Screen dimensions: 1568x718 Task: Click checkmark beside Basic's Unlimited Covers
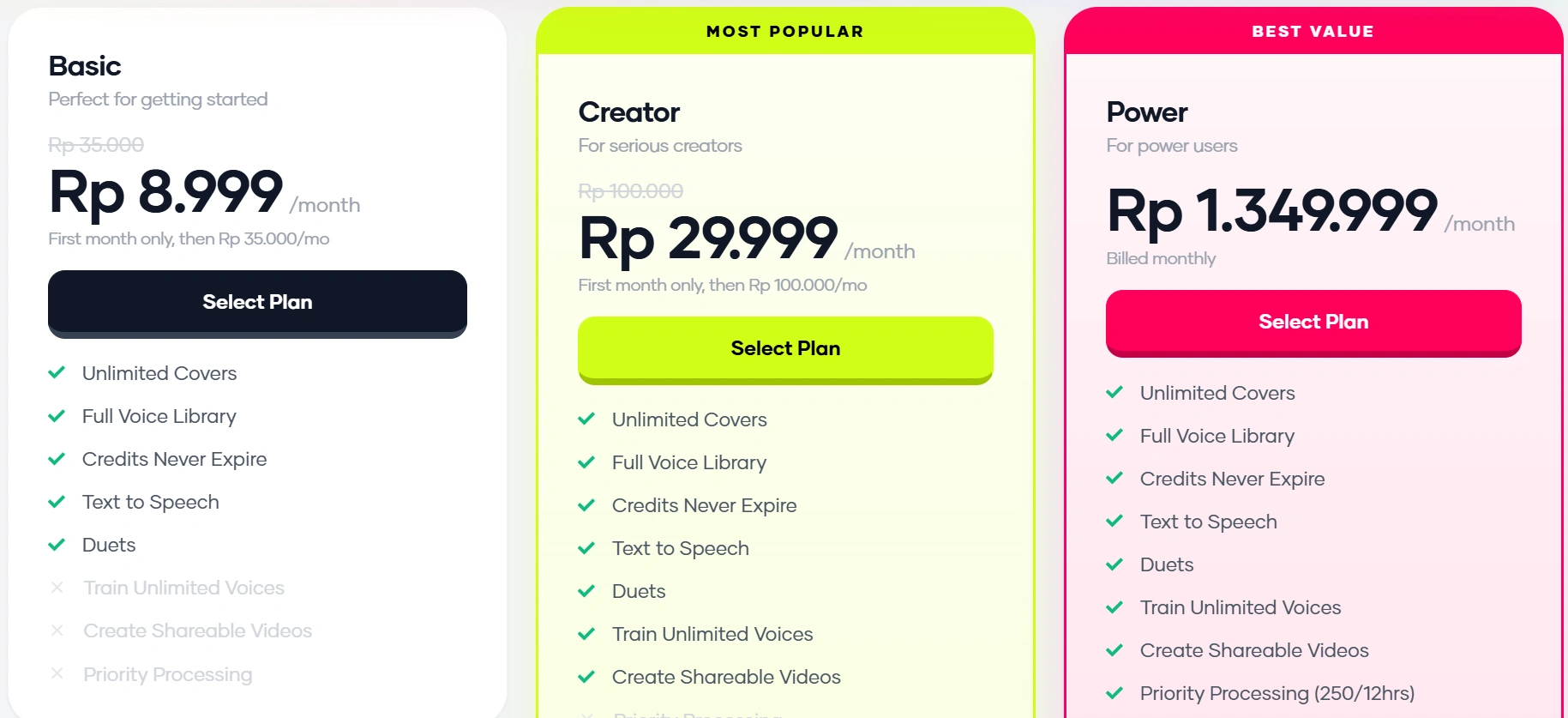[57, 373]
